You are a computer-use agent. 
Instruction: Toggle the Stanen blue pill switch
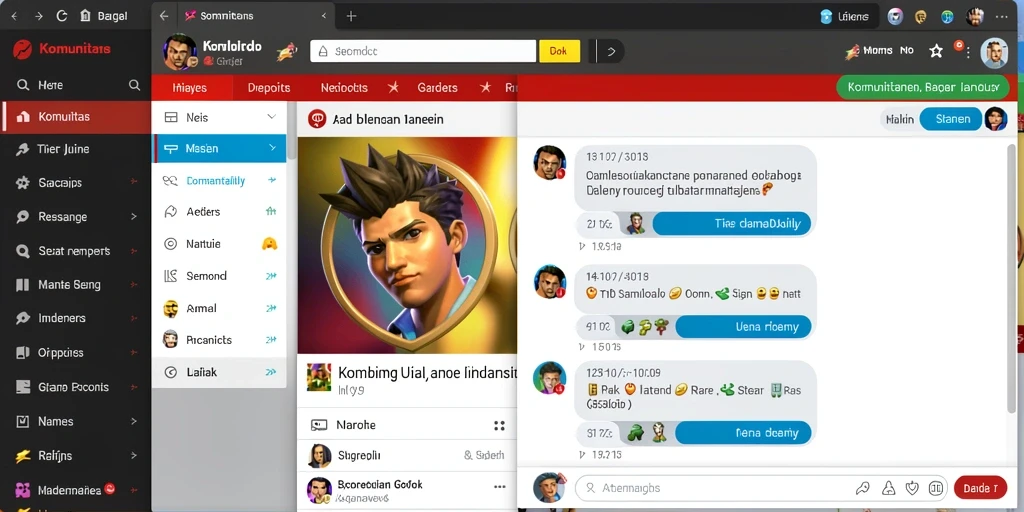(950, 119)
